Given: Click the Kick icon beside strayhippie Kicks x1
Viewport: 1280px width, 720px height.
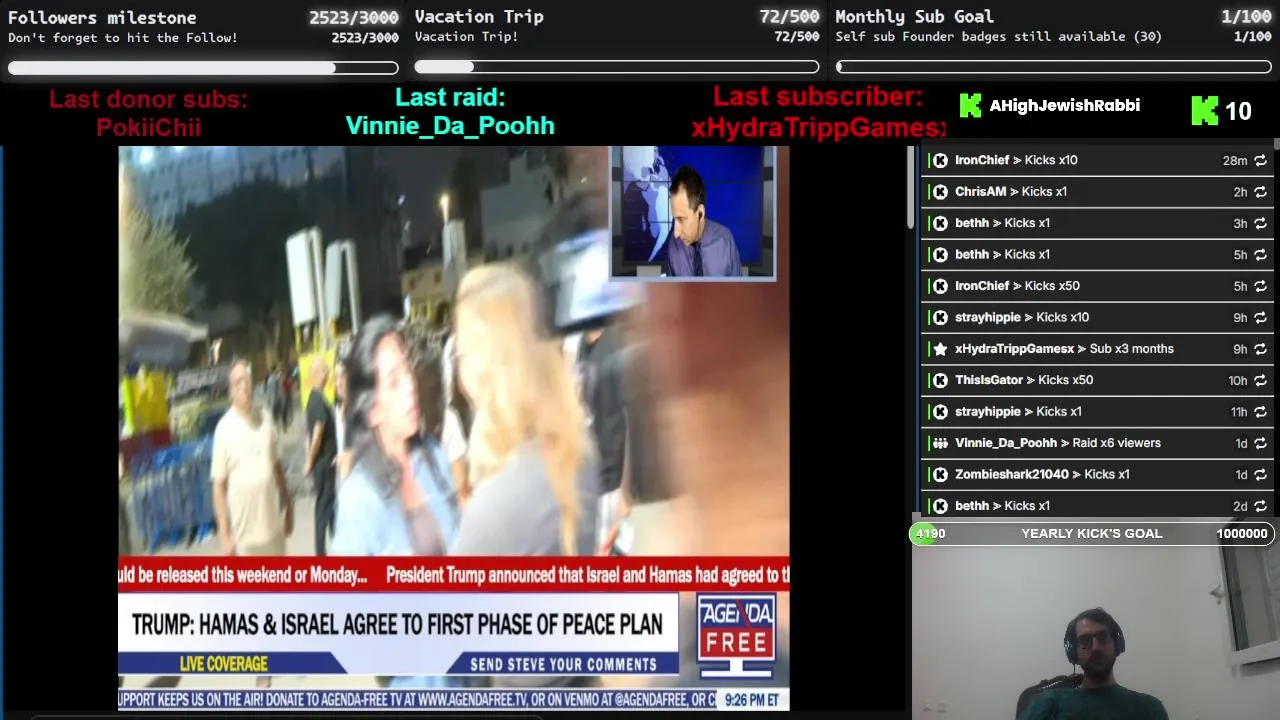Looking at the screenshot, I should tap(940, 412).
